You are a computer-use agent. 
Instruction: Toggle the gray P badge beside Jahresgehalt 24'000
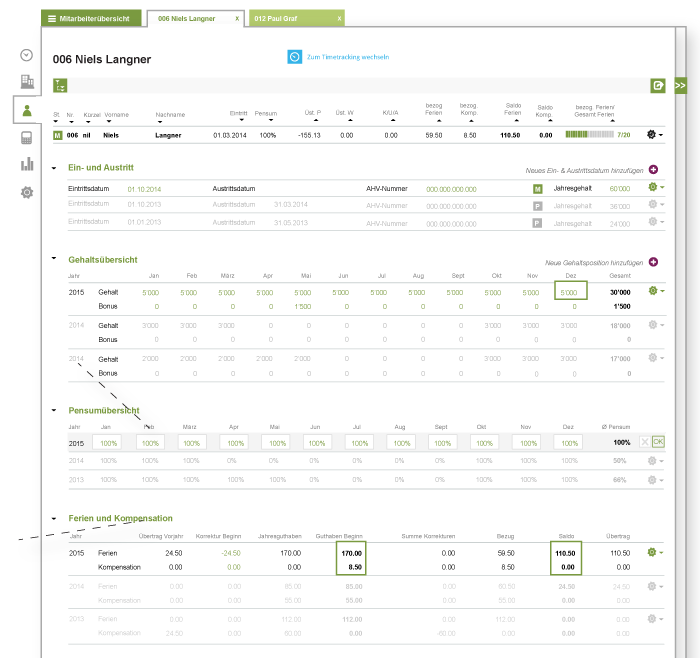click(537, 221)
